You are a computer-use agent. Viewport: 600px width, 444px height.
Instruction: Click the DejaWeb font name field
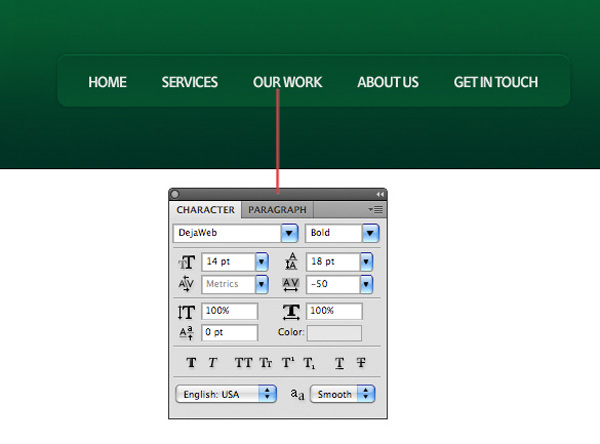[x=227, y=233]
